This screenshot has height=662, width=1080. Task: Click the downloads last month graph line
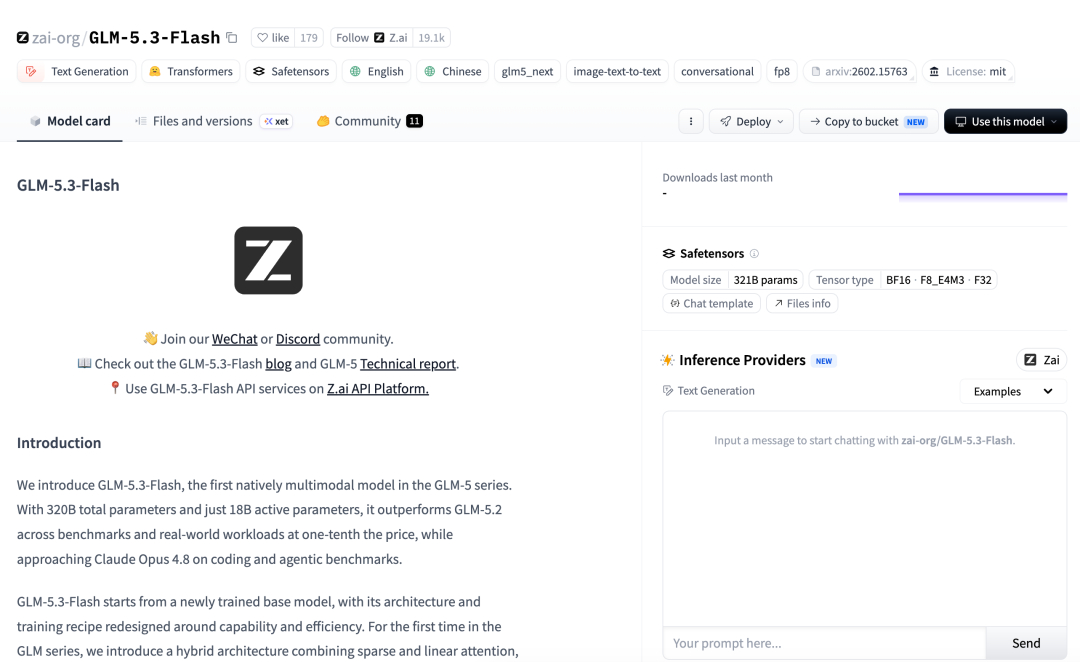pyautogui.click(x=983, y=195)
